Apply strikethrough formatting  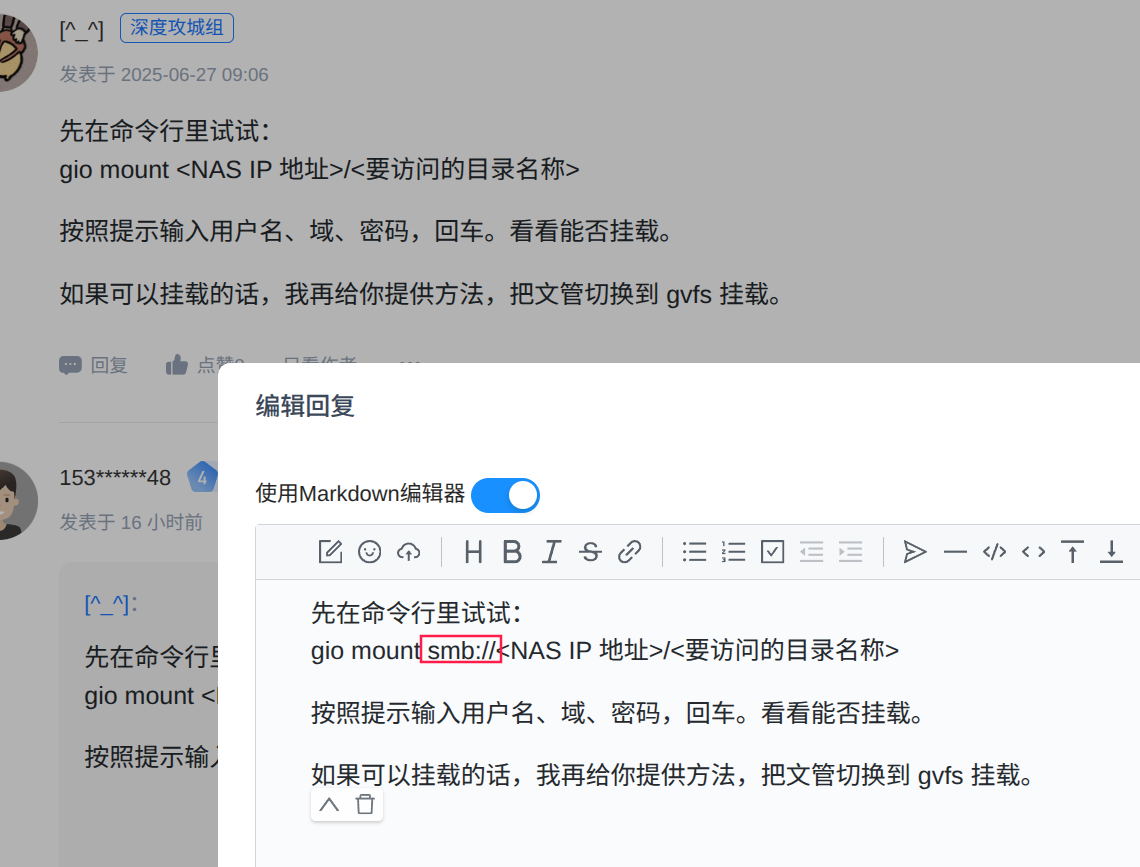tap(590, 552)
